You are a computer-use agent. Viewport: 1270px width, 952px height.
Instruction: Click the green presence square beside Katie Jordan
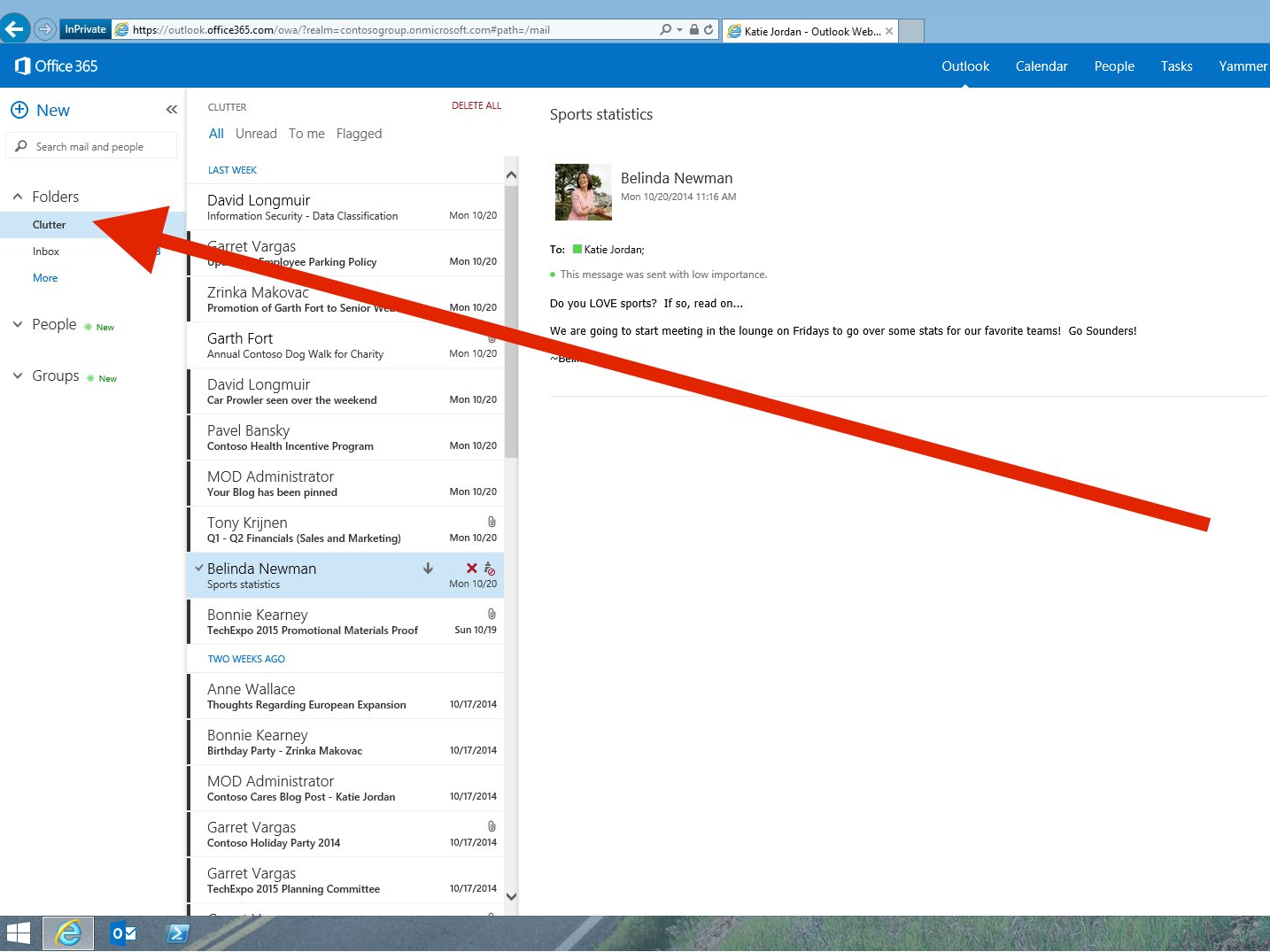tap(577, 249)
